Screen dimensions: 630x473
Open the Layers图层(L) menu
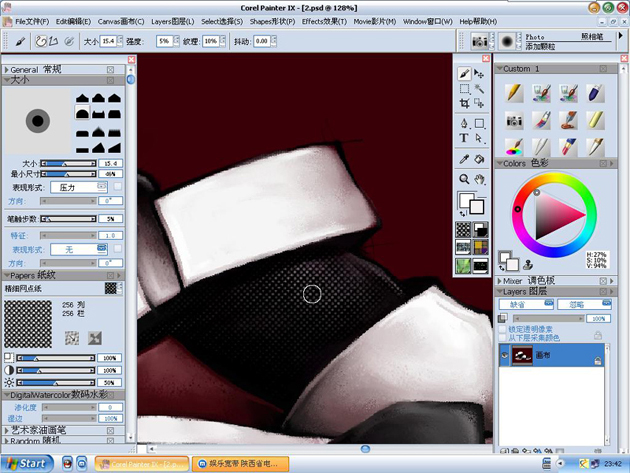click(x=172, y=21)
